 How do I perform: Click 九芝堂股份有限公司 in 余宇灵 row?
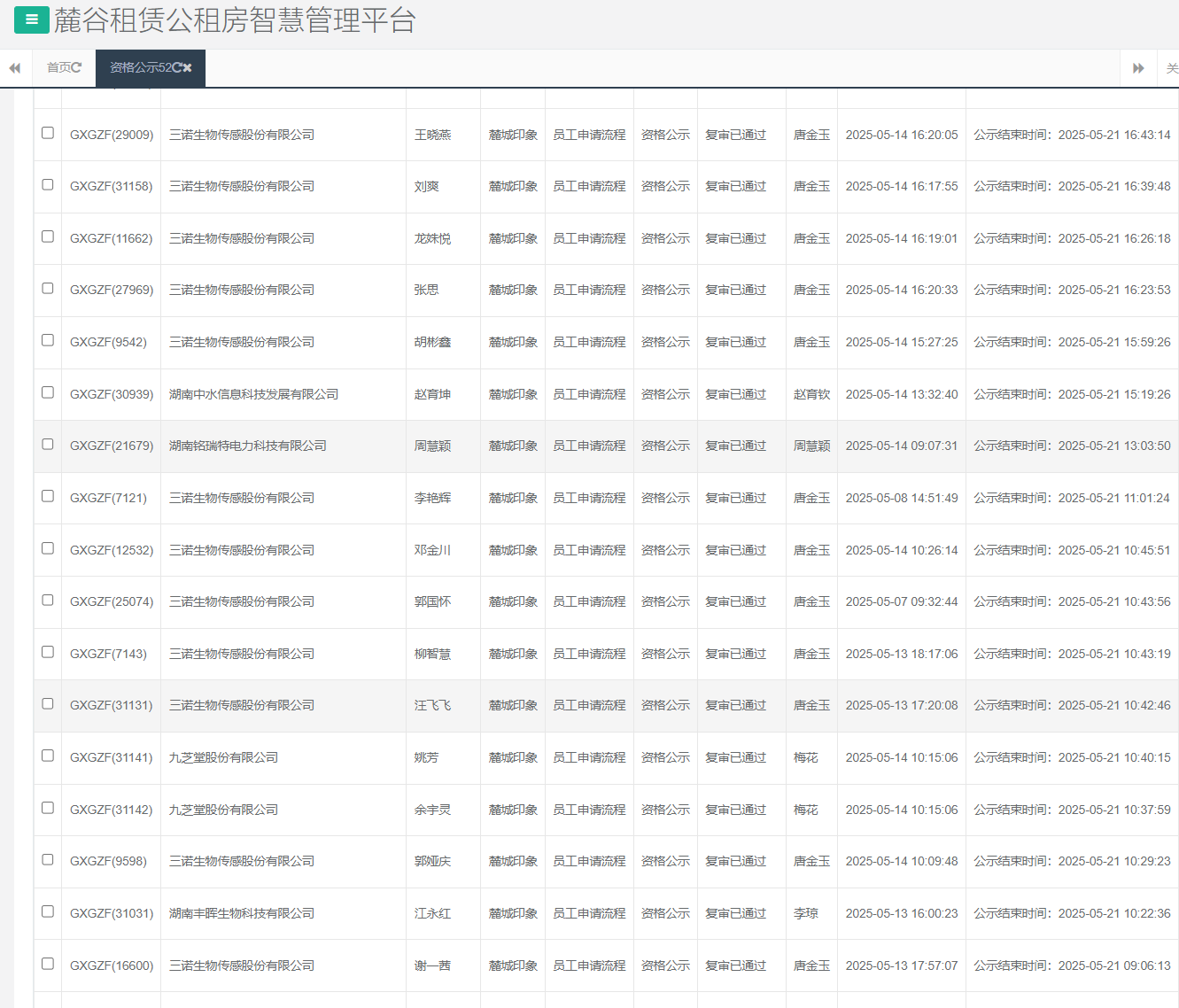coord(223,810)
